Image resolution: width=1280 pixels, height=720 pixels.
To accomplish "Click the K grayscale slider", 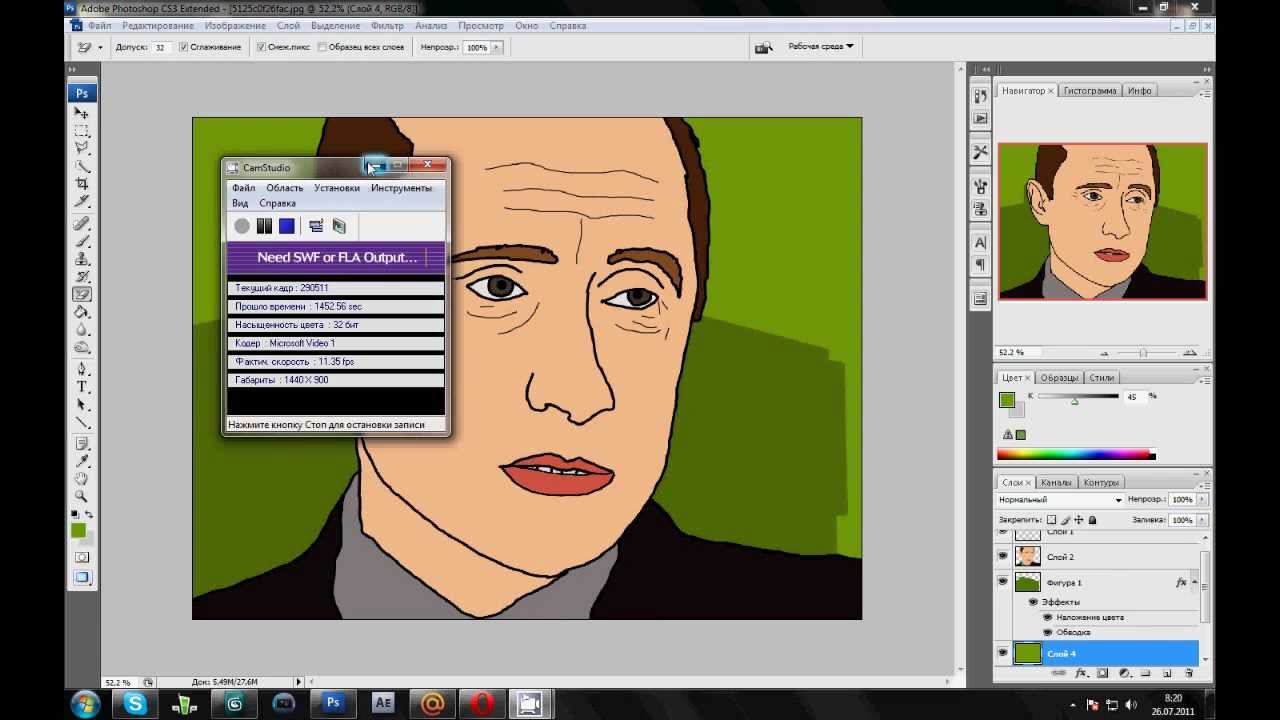I will coord(1078,397).
